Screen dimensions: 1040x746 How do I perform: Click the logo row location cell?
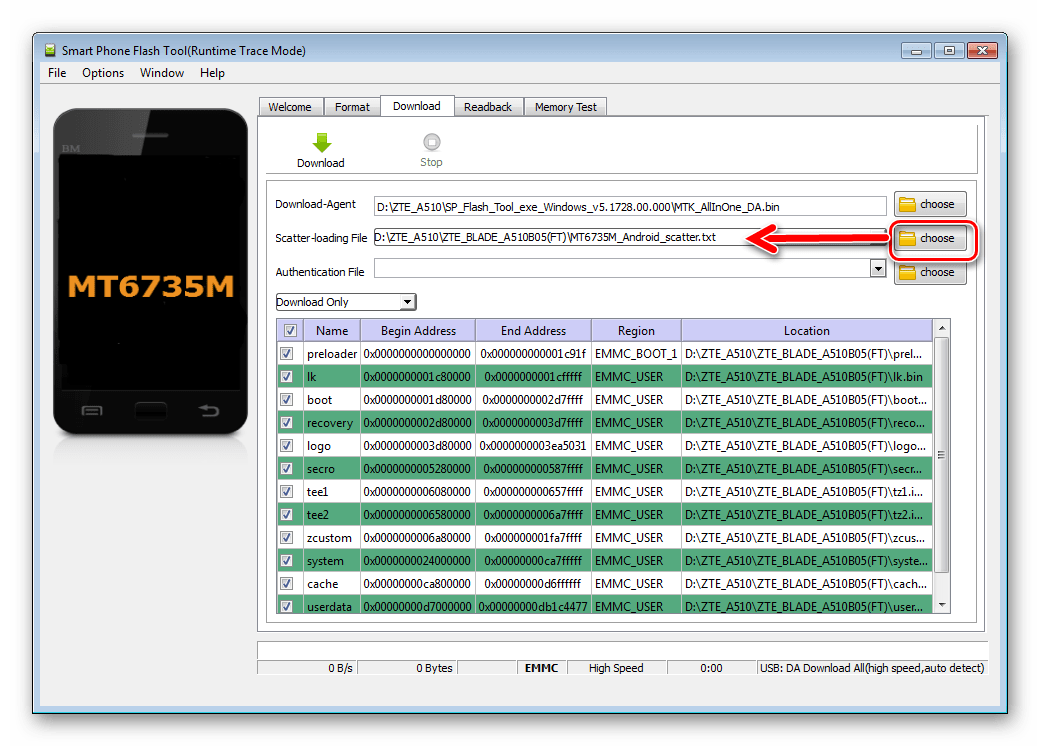click(x=807, y=446)
